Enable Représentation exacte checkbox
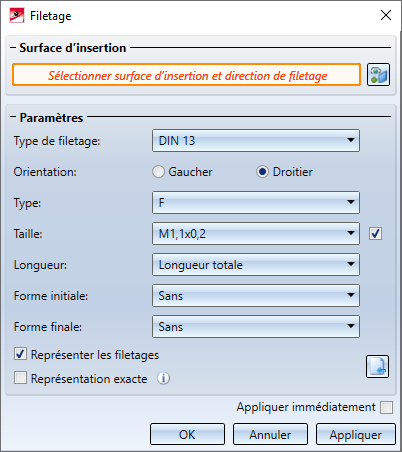This screenshot has height=452, width=402. (x=20, y=378)
